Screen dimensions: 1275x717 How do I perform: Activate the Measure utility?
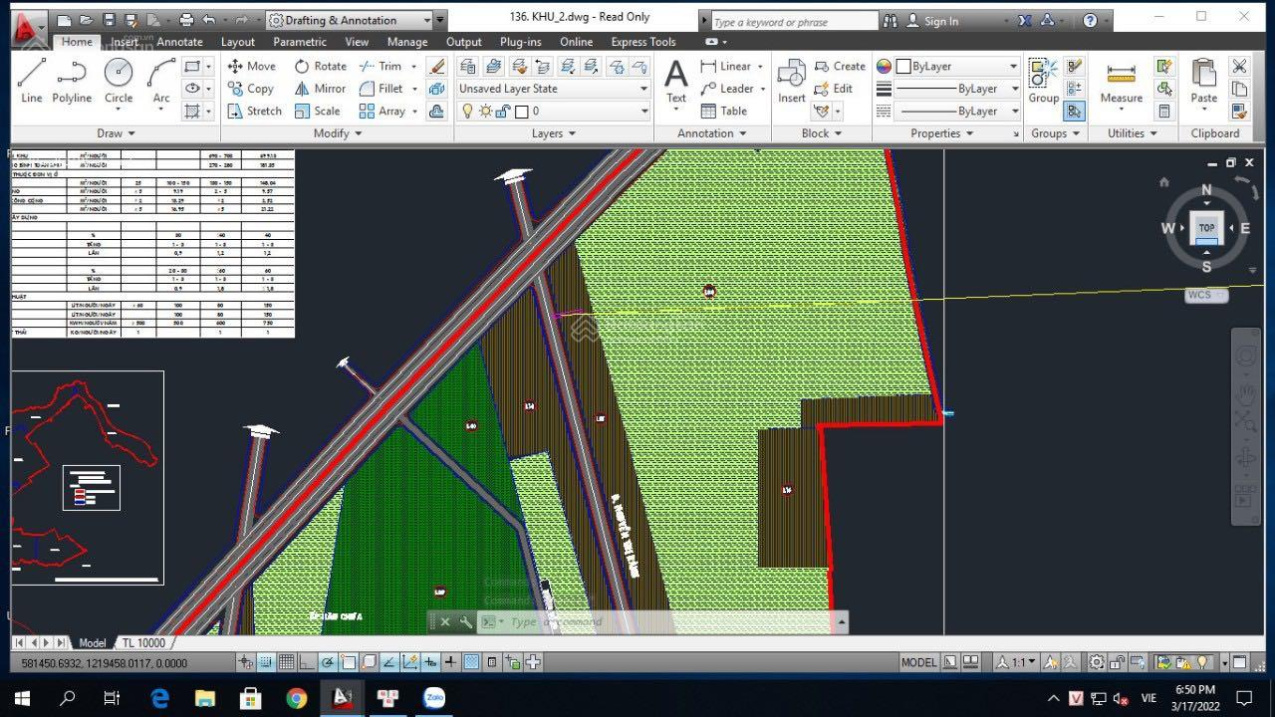(1121, 80)
